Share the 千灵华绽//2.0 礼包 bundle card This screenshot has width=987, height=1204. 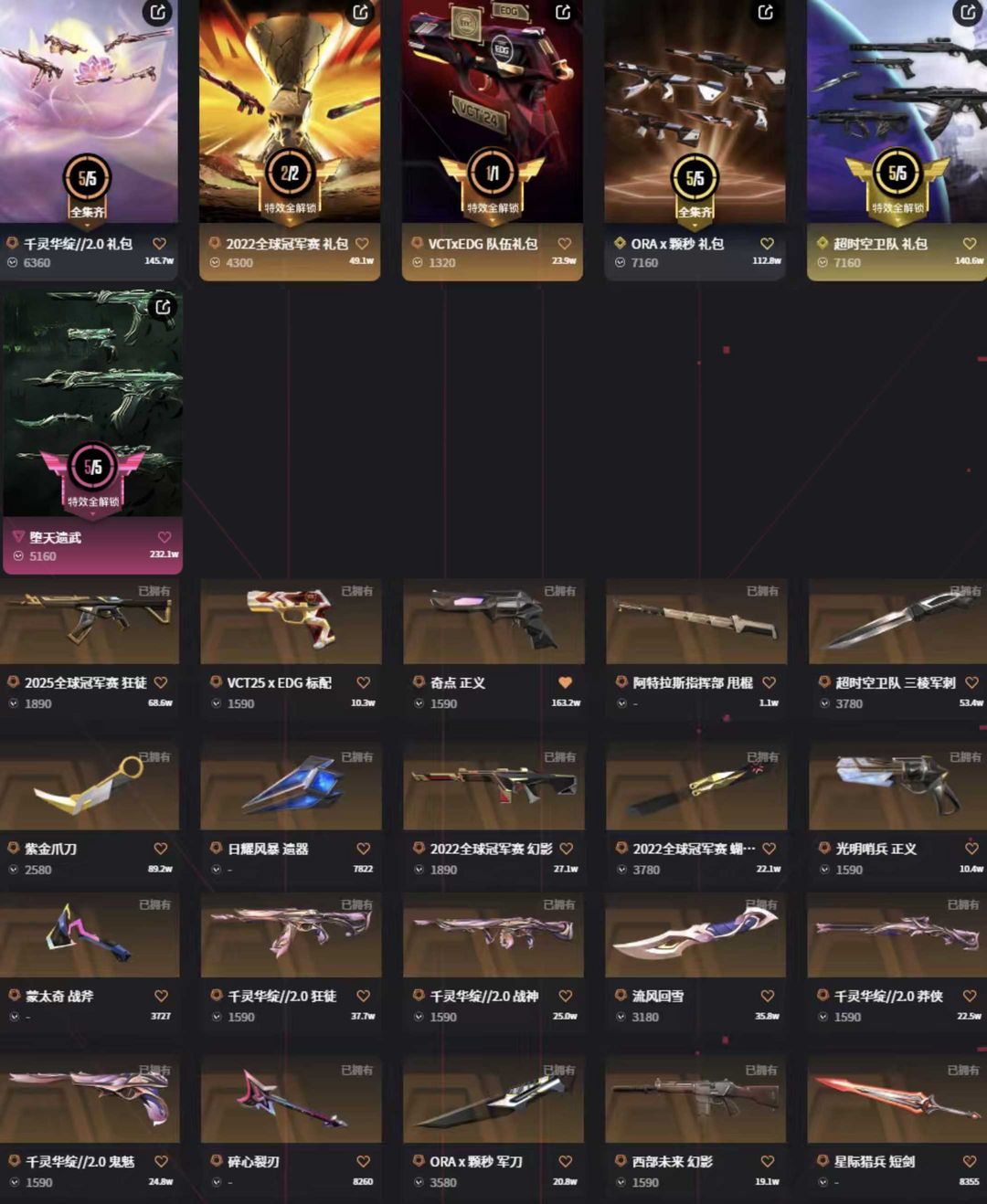click(x=158, y=12)
